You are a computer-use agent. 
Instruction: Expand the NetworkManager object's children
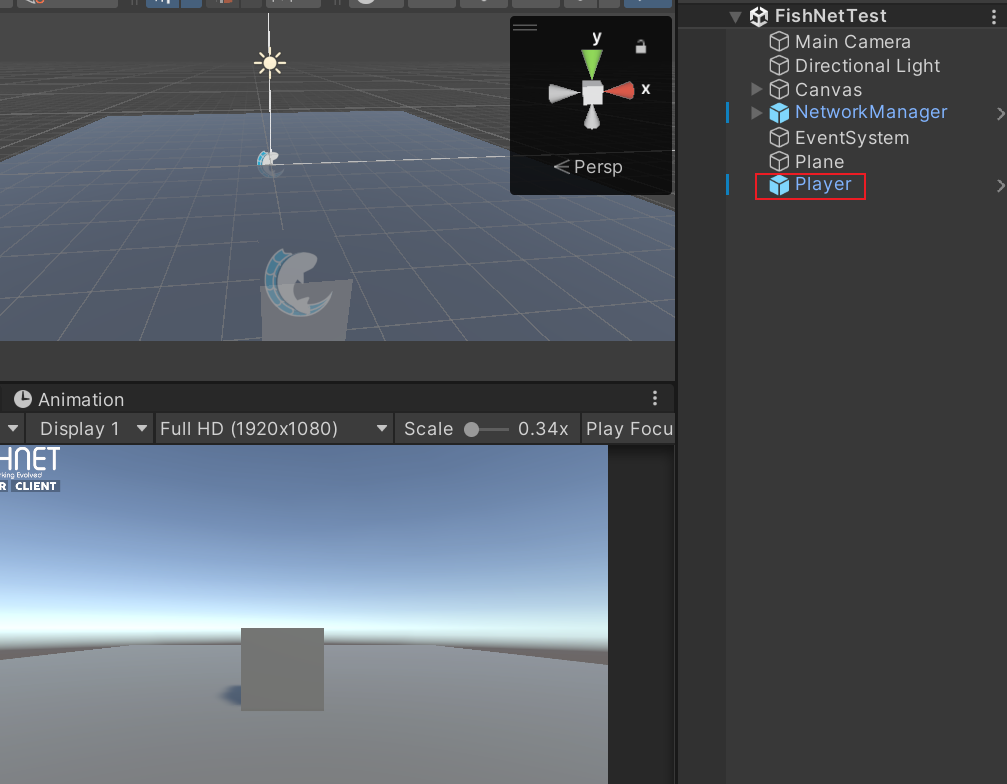tap(757, 113)
